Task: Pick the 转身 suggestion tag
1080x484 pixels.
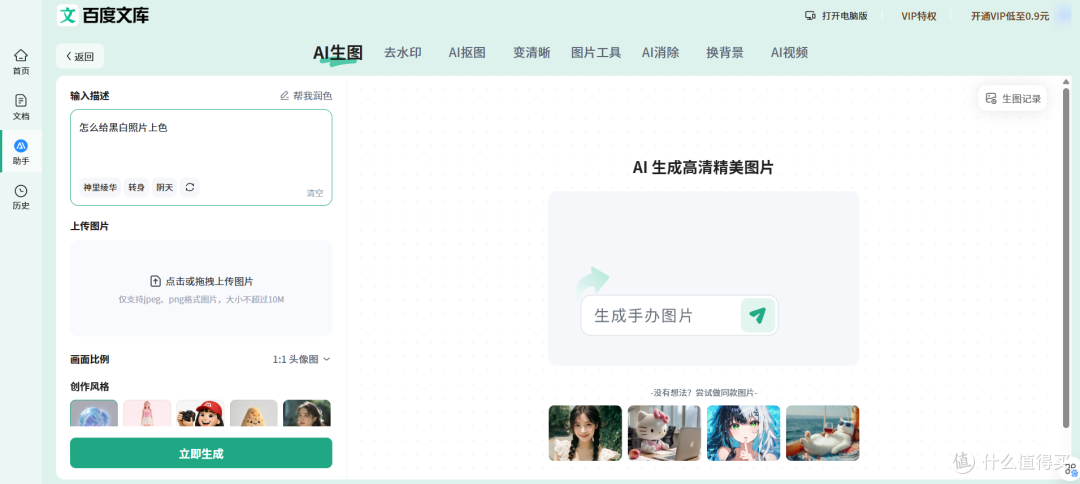Action: tap(136, 187)
